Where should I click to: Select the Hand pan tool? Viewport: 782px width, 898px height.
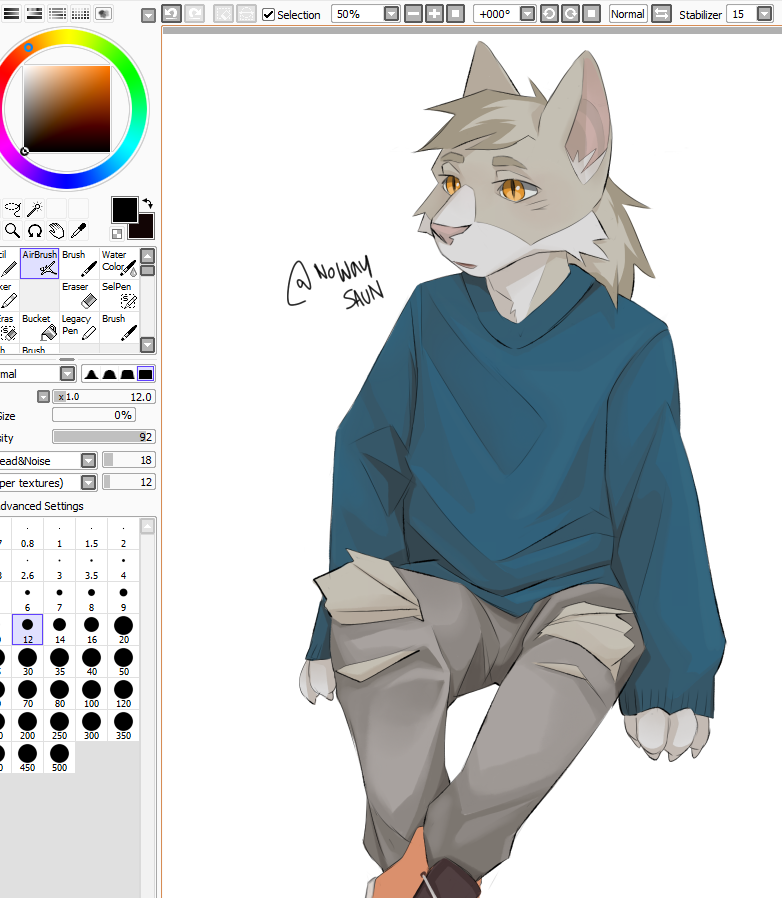56,231
